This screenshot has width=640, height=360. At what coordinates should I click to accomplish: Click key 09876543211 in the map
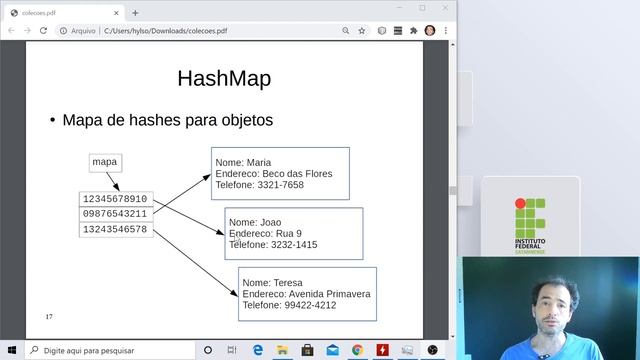[x=116, y=214]
